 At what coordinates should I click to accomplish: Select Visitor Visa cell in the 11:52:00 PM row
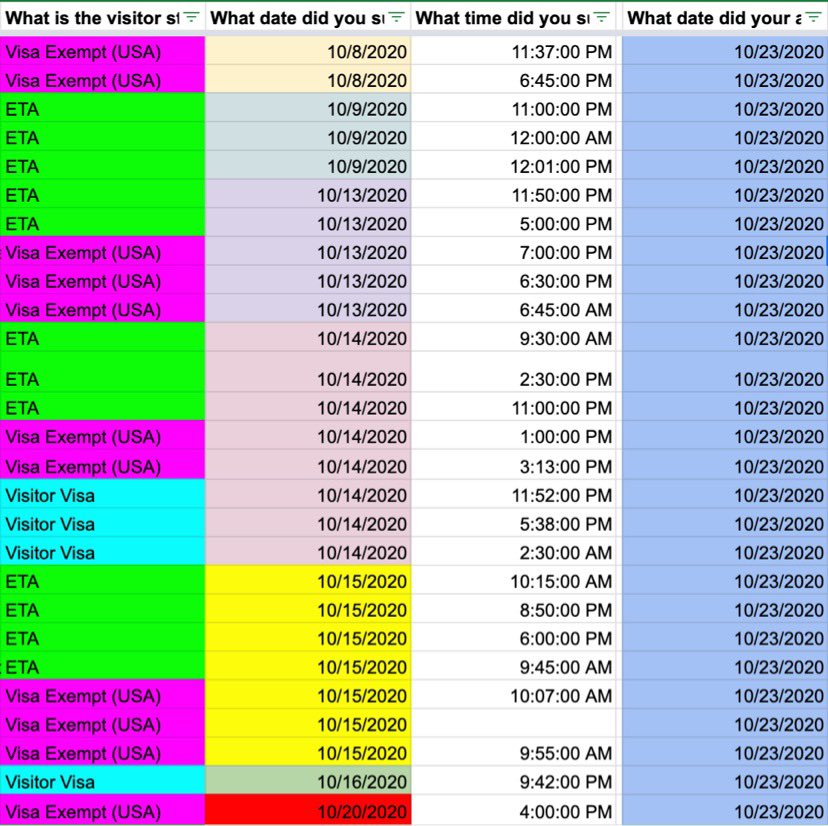tap(102, 494)
